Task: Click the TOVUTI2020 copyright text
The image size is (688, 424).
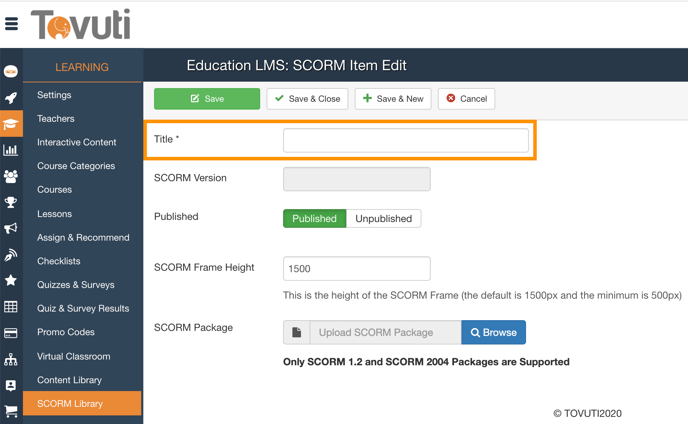Action: [587, 413]
